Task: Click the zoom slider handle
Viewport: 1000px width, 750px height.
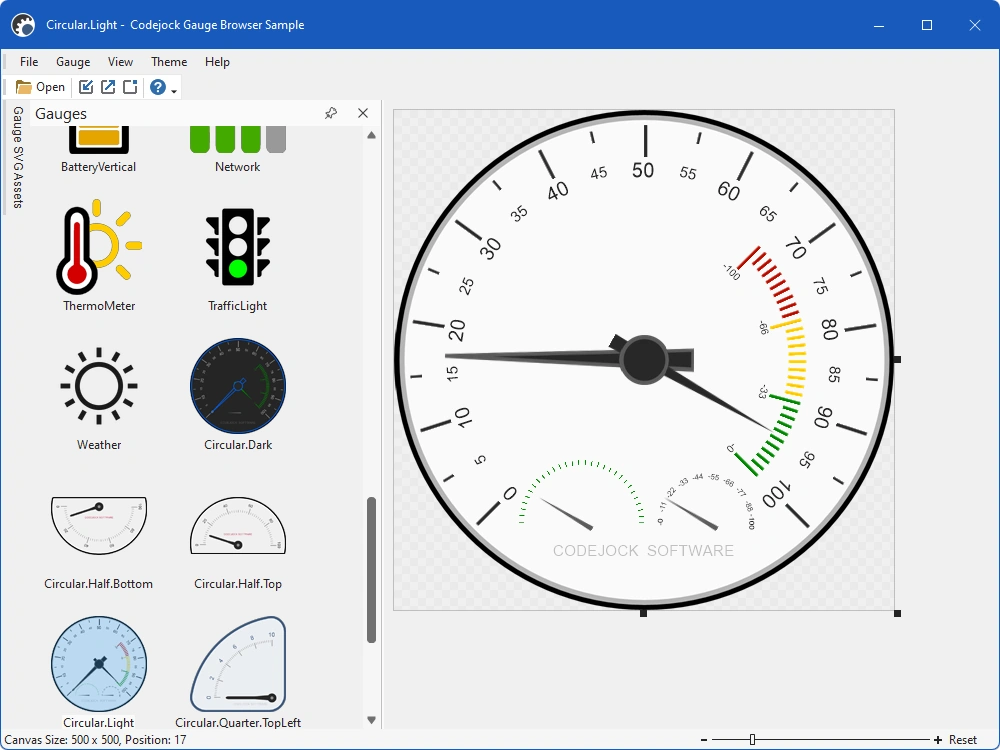Action: (x=753, y=740)
